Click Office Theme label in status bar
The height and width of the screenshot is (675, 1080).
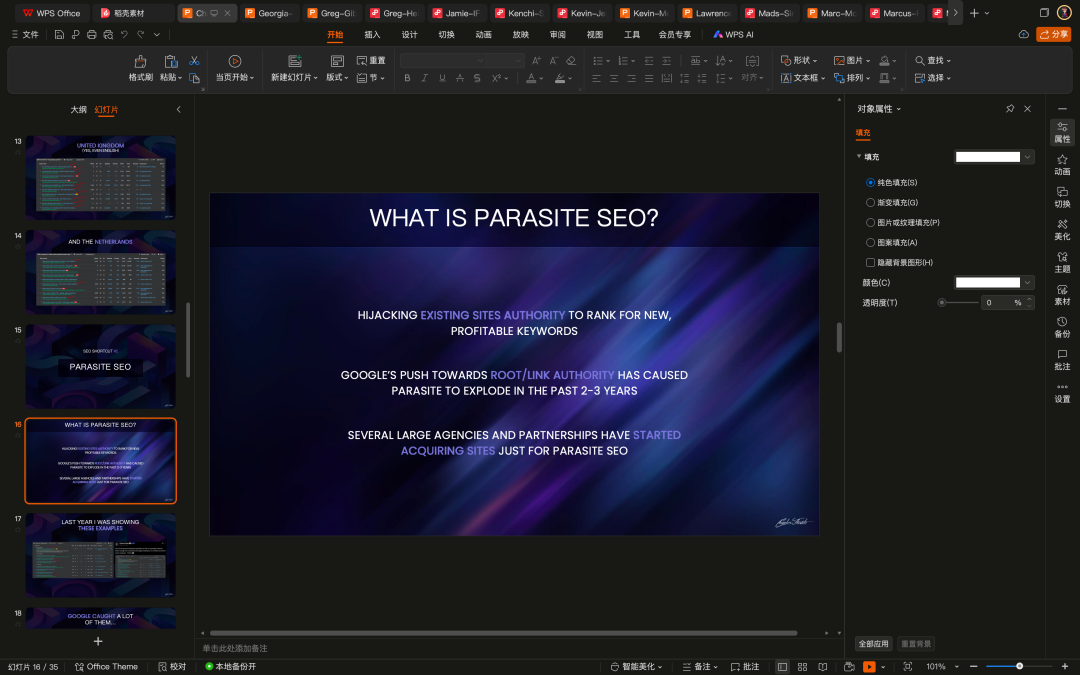(x=106, y=667)
